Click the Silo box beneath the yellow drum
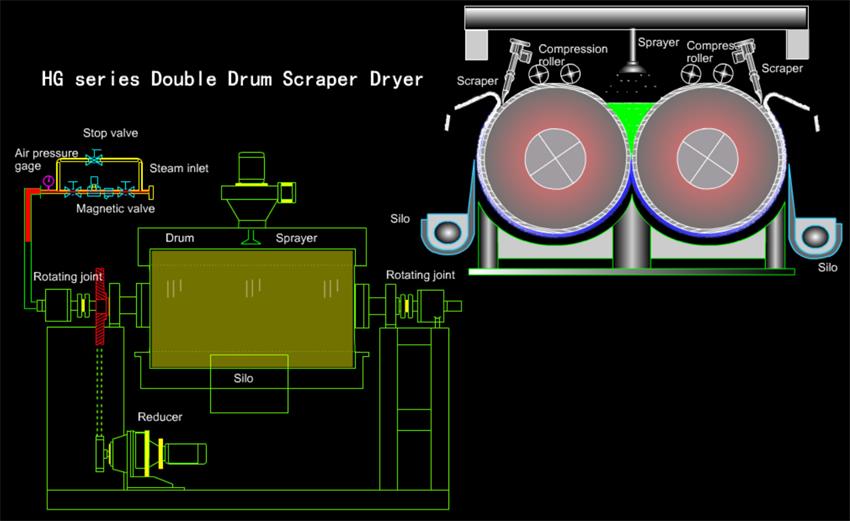 [248, 381]
